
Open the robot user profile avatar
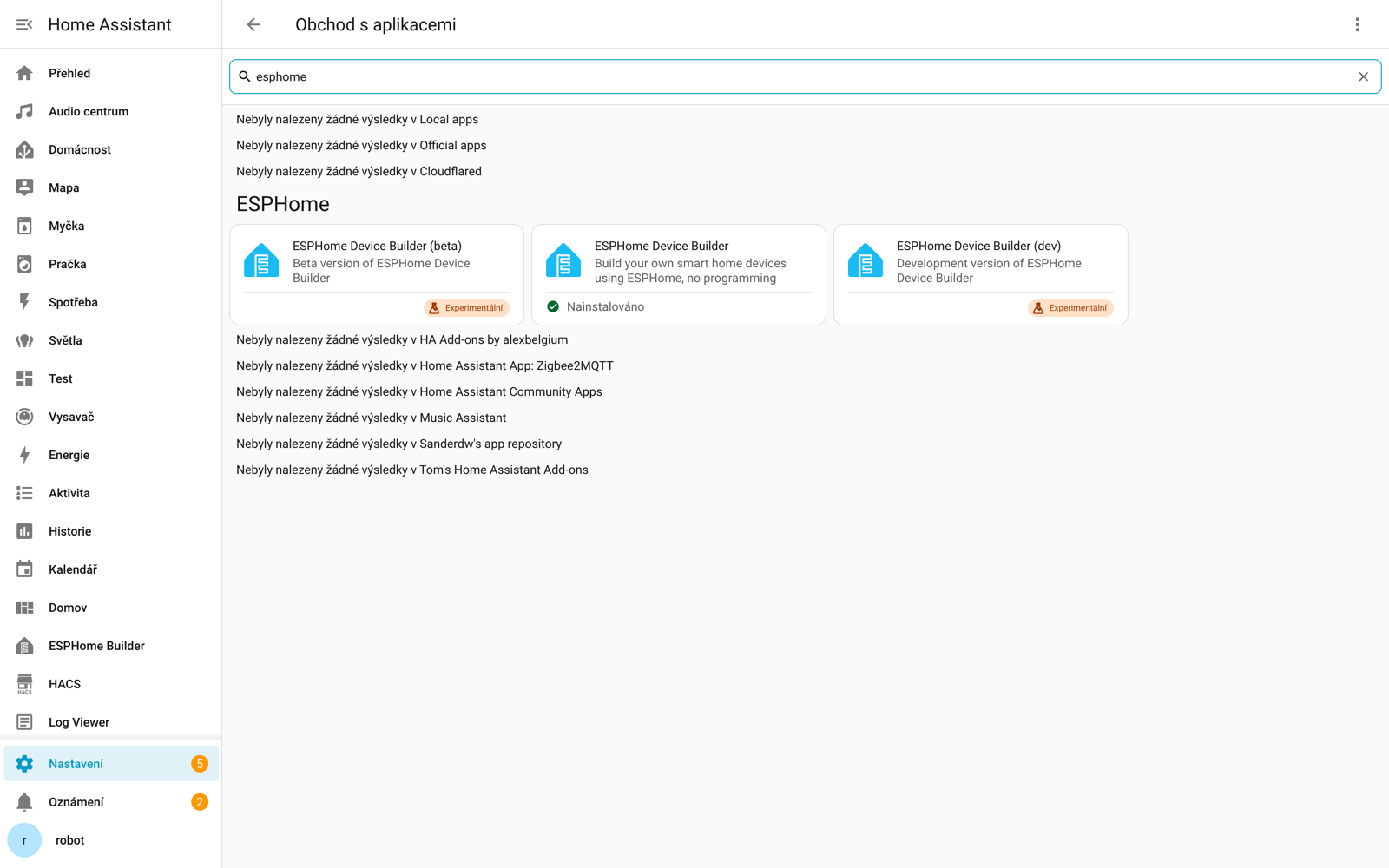click(x=24, y=840)
